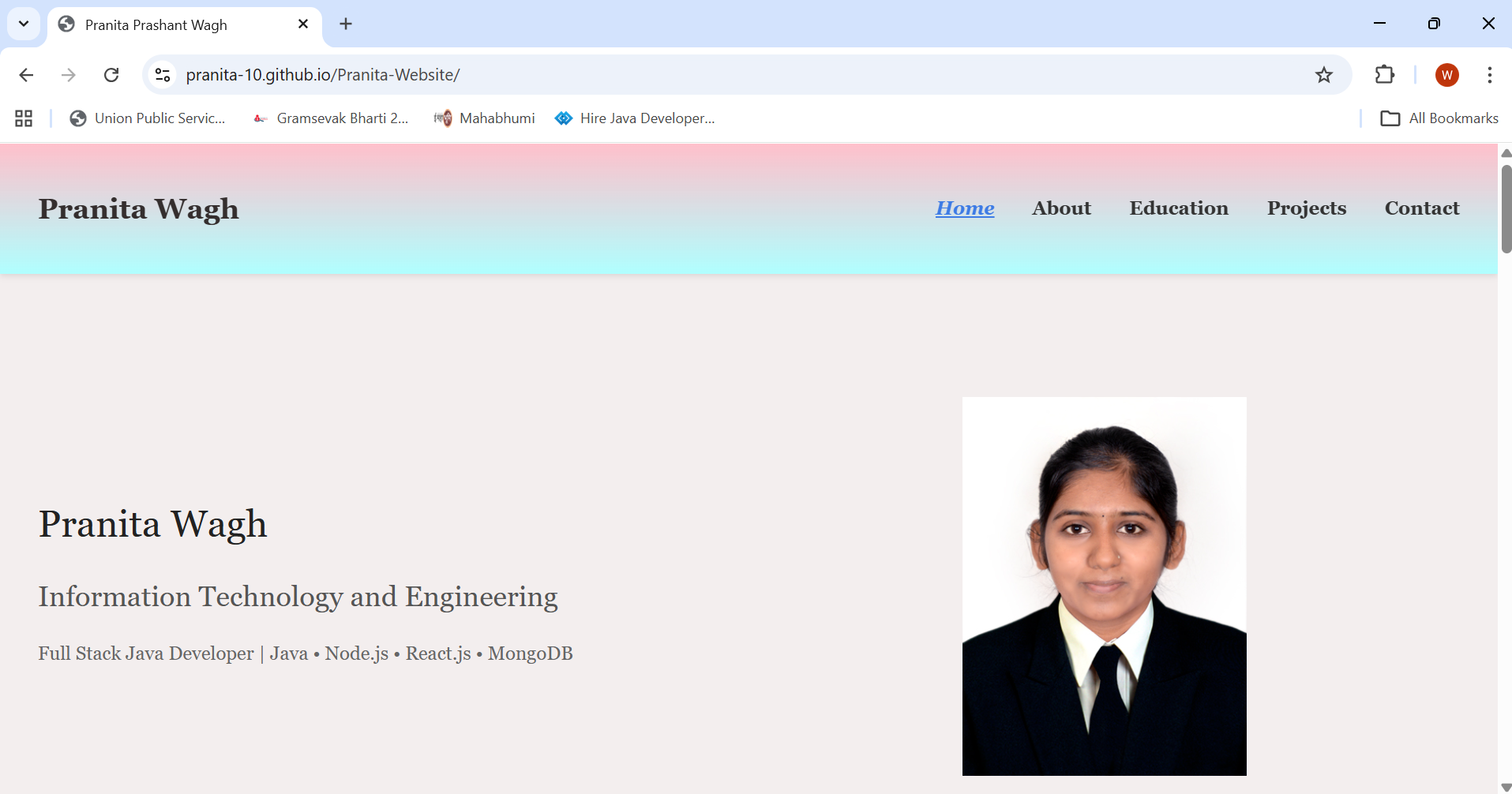Image resolution: width=1512 pixels, height=794 pixels.
Task: Toggle the bookmark star for this page
Action: click(1323, 75)
